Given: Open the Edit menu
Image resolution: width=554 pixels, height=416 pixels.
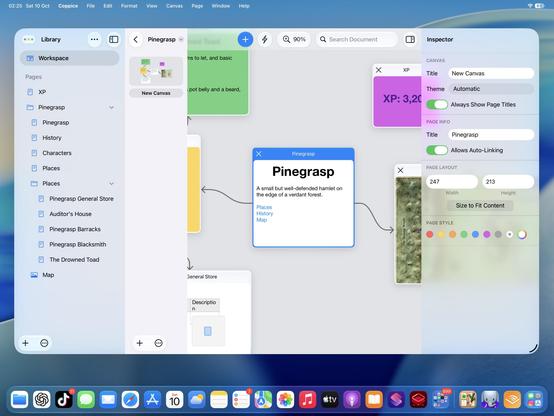Looking at the screenshot, I should tap(107, 6).
